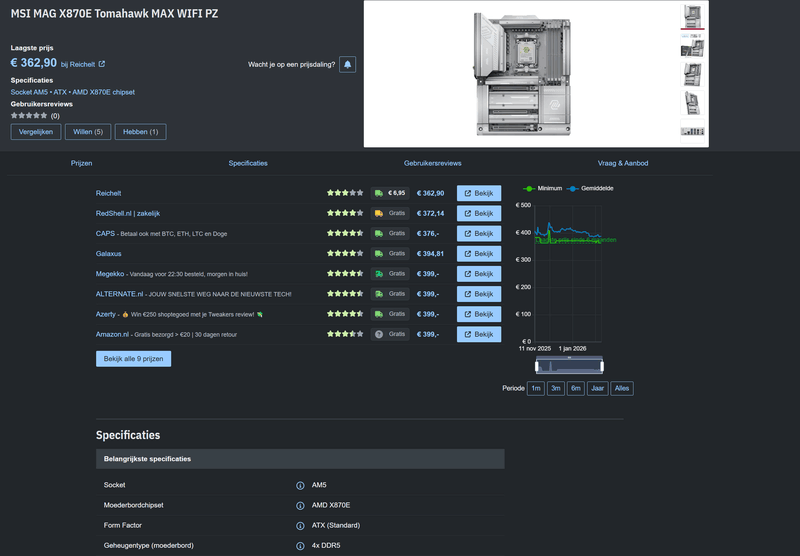The width and height of the screenshot is (800, 556).
Task: Toggle the Minimum series in chart legend
Action: click(x=542, y=188)
